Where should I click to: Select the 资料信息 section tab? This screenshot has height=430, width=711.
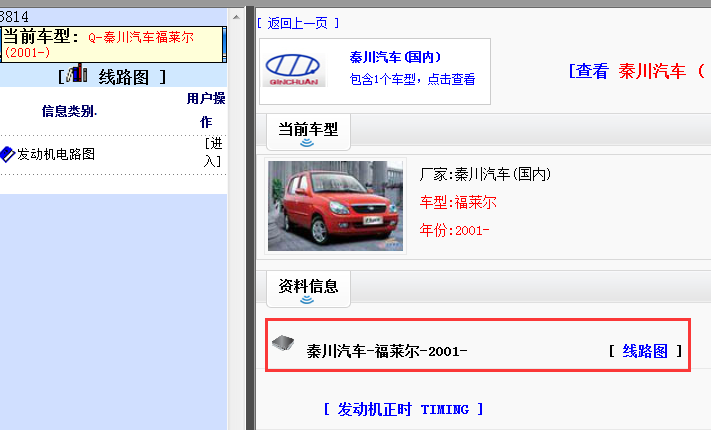tap(308, 289)
